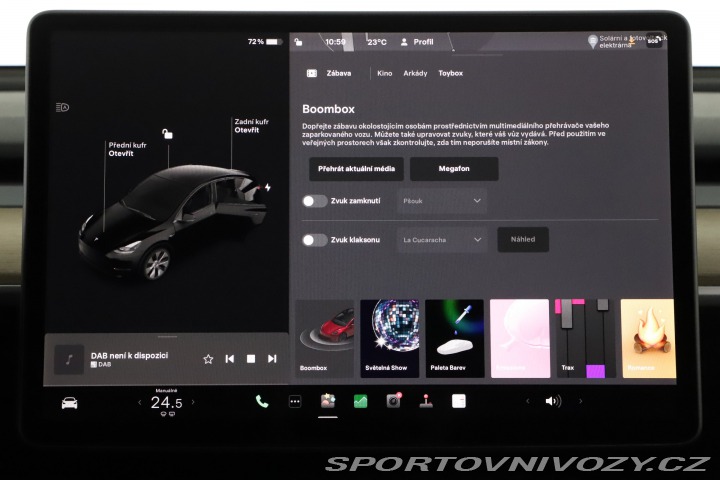Open the energy chart app

[360, 401]
